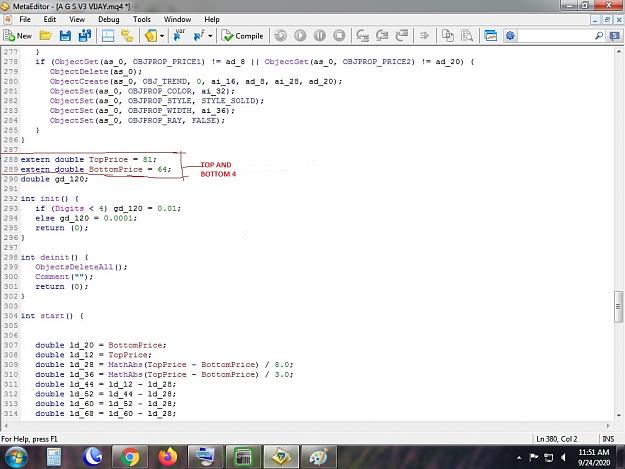The image size is (625, 469).
Task: Click the TopPrice variable on line 288
Action: [x=108, y=159]
